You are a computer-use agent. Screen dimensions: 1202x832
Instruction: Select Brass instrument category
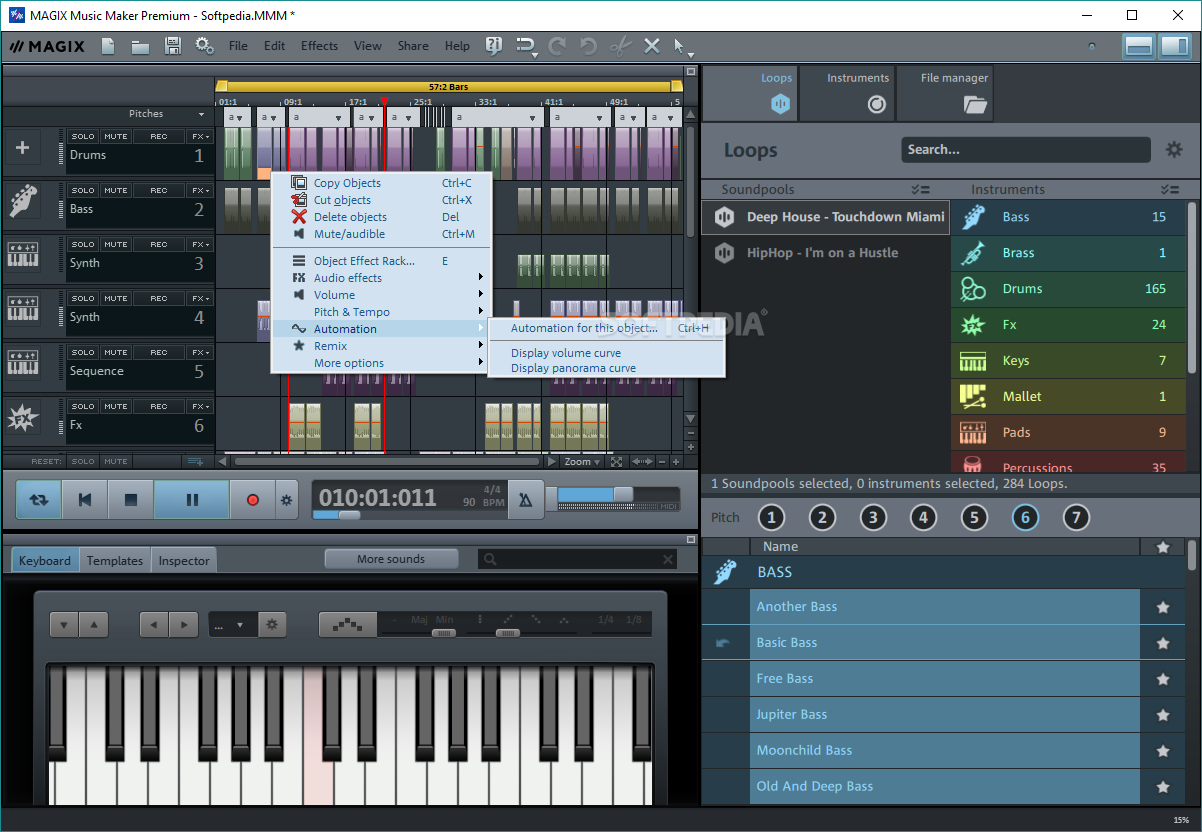[x=1068, y=253]
